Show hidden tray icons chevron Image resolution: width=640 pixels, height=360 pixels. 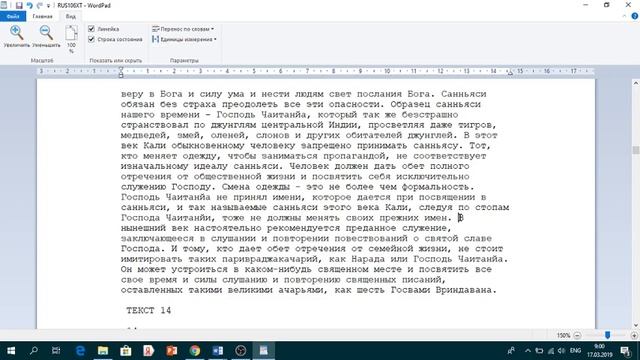tap(528, 351)
